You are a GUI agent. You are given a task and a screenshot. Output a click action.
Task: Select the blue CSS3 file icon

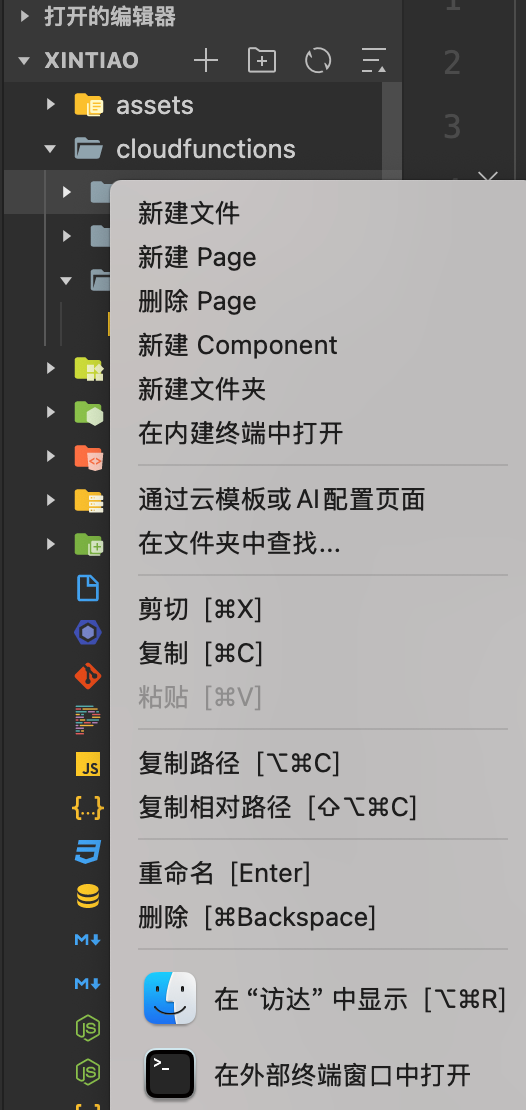(88, 852)
